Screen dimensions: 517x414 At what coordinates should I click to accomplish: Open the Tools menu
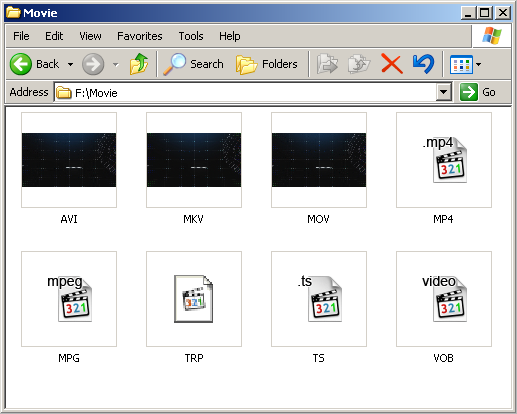pyautogui.click(x=191, y=36)
